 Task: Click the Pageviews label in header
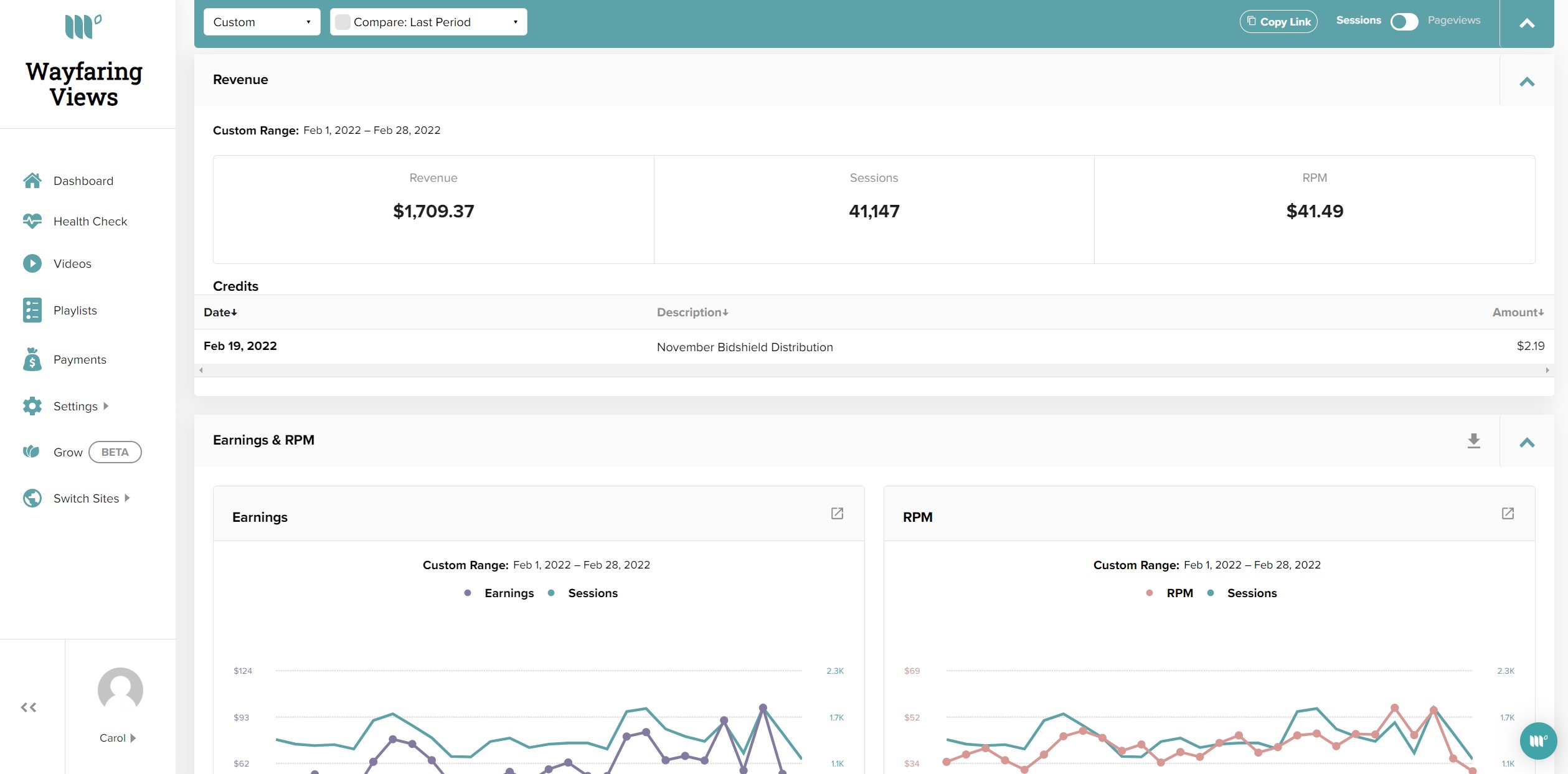(x=1453, y=20)
